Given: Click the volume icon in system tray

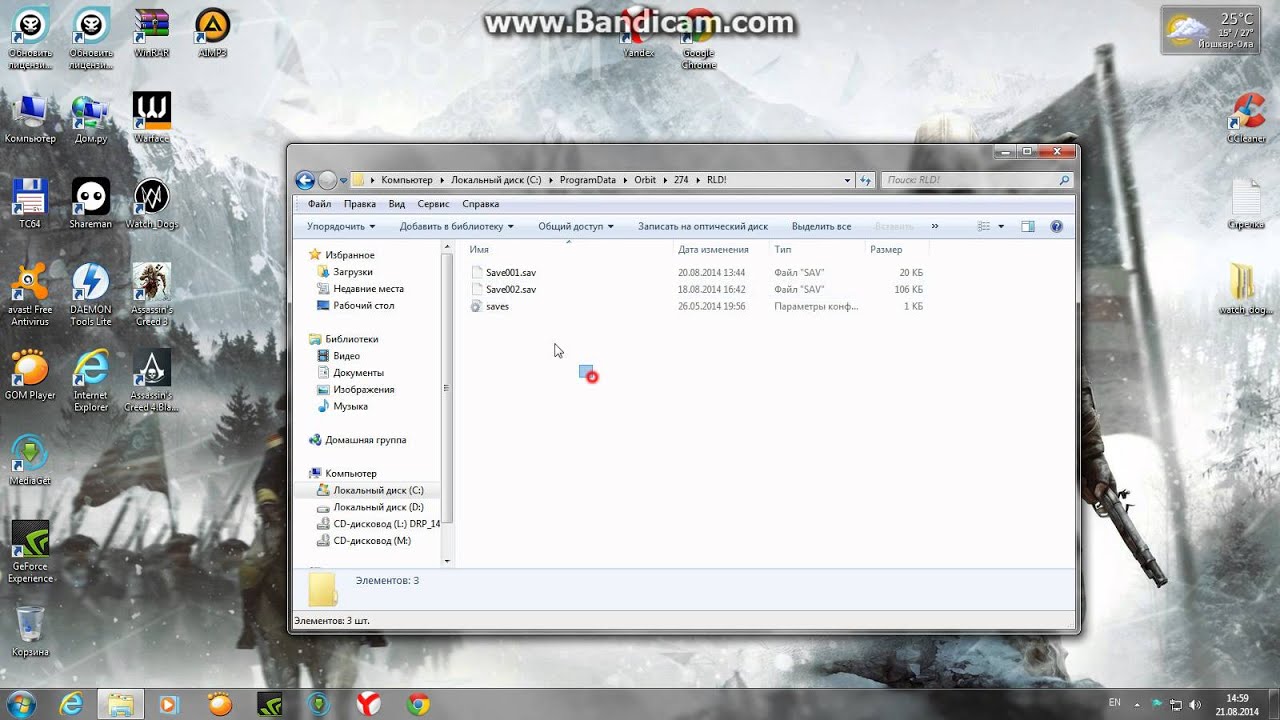Looking at the screenshot, I should click(x=1196, y=704).
